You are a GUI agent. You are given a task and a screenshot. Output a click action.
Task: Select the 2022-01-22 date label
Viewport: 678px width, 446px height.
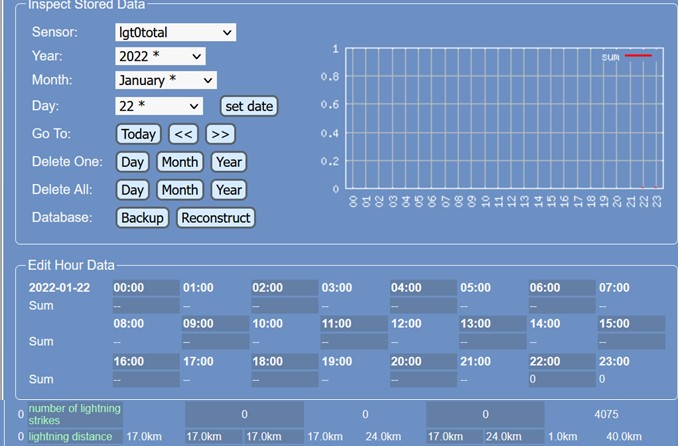click(59, 288)
